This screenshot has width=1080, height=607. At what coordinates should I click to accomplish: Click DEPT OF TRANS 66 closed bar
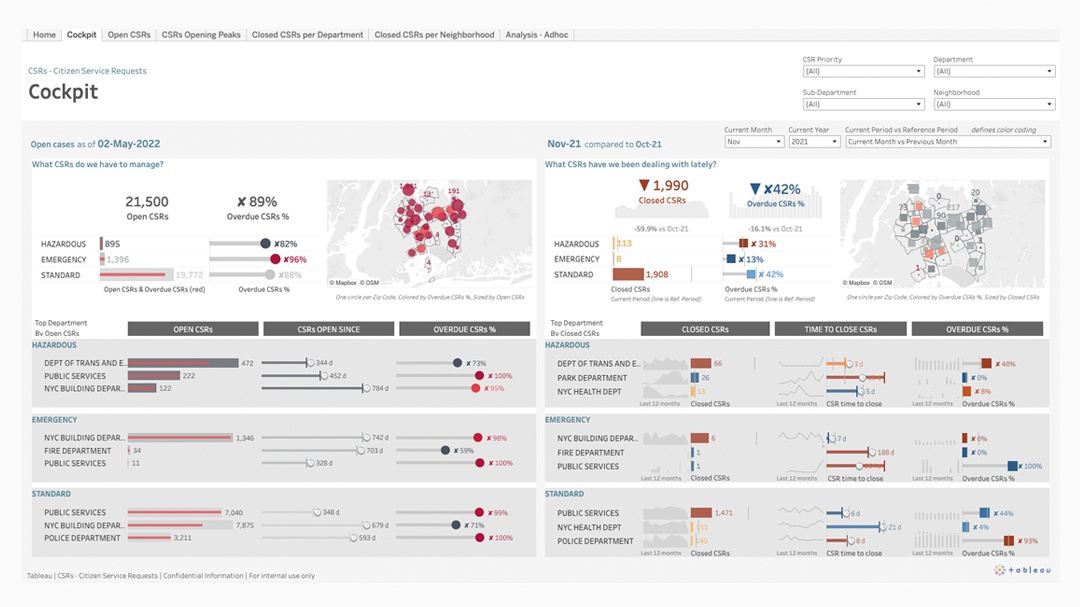pos(701,363)
